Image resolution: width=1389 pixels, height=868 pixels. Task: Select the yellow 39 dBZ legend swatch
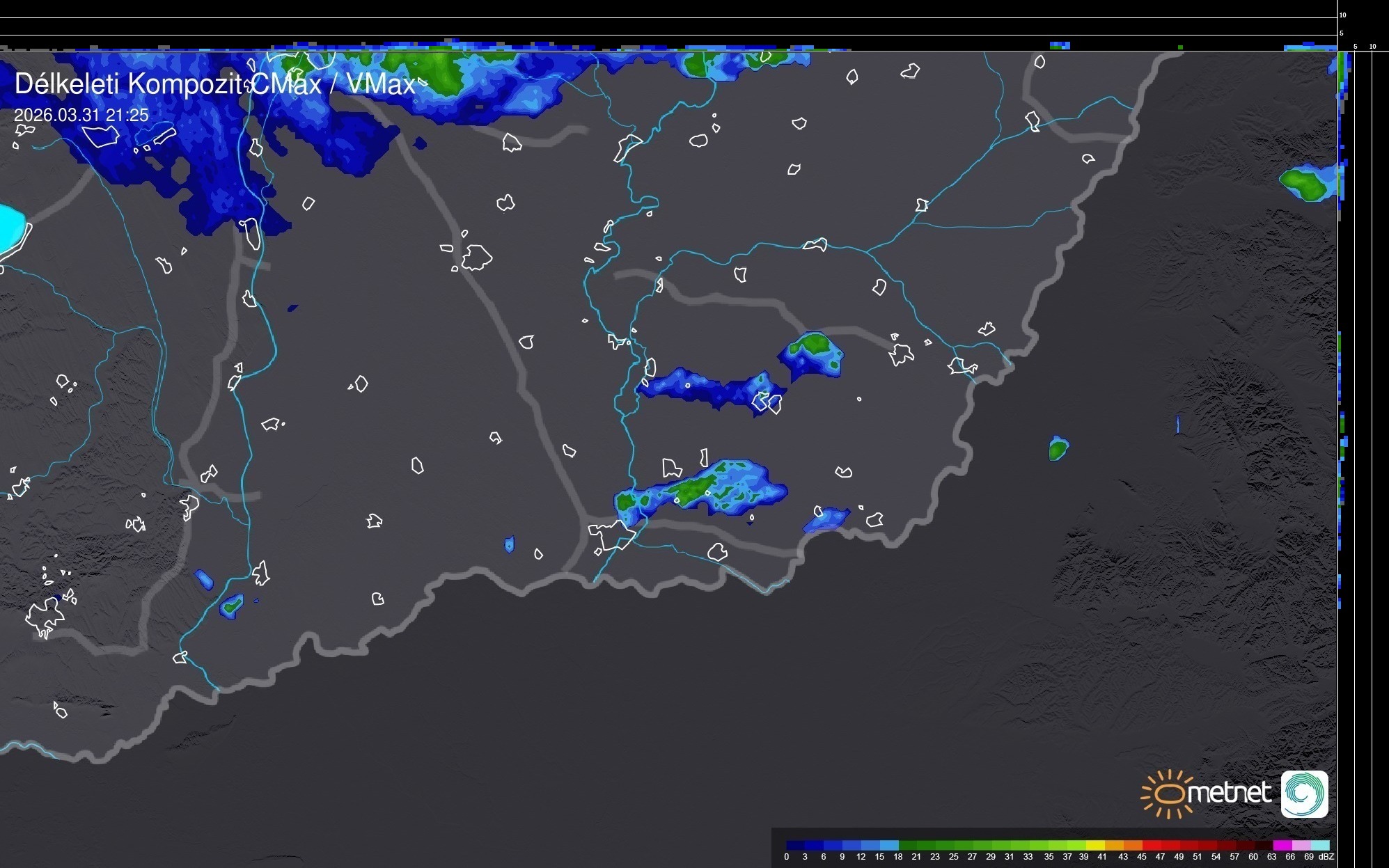tap(1096, 846)
